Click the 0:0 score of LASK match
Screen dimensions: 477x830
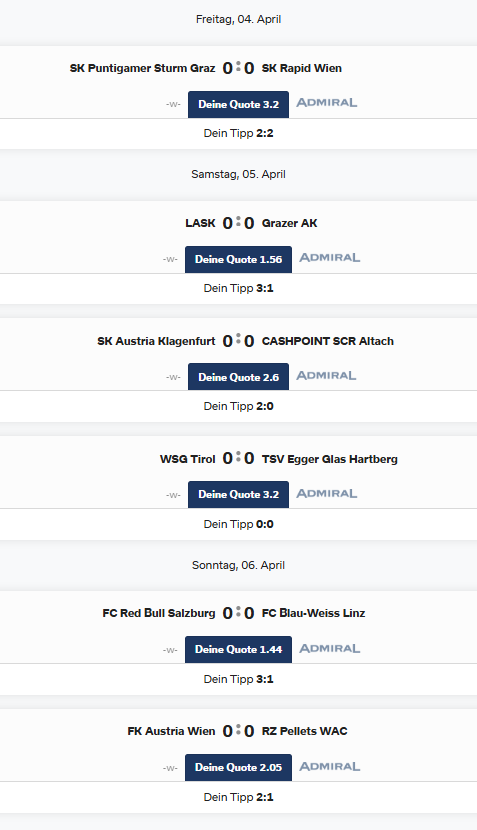pos(238,223)
